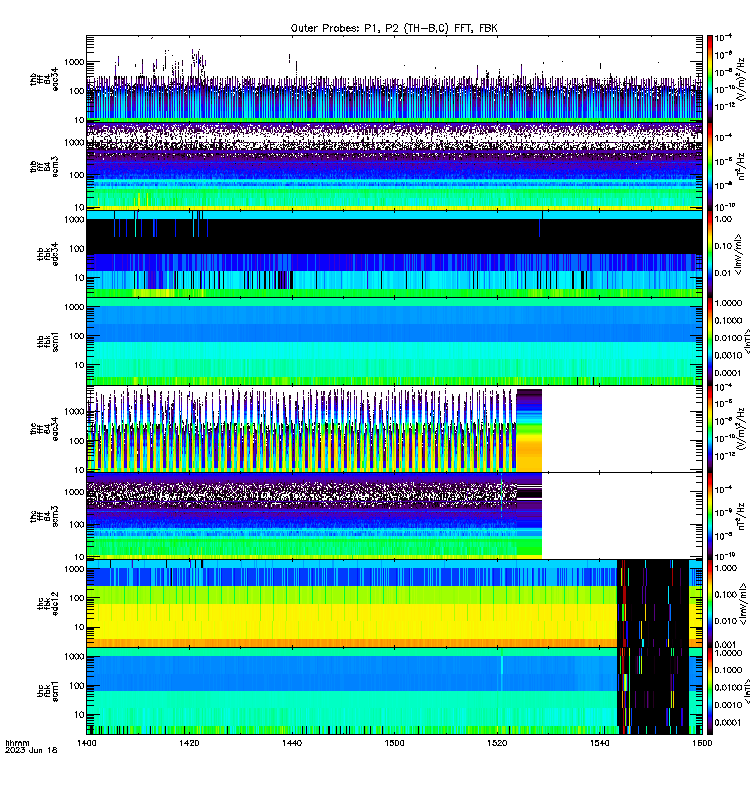
Task: Click the 'thb fff 64 eac34' y-axis label
Action: coord(44,79)
